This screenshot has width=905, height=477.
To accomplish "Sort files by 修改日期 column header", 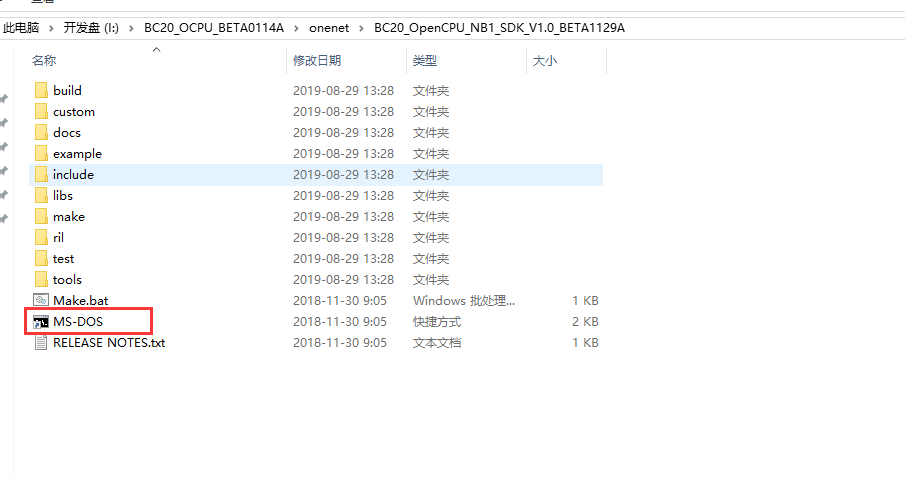I will pyautogui.click(x=317, y=60).
